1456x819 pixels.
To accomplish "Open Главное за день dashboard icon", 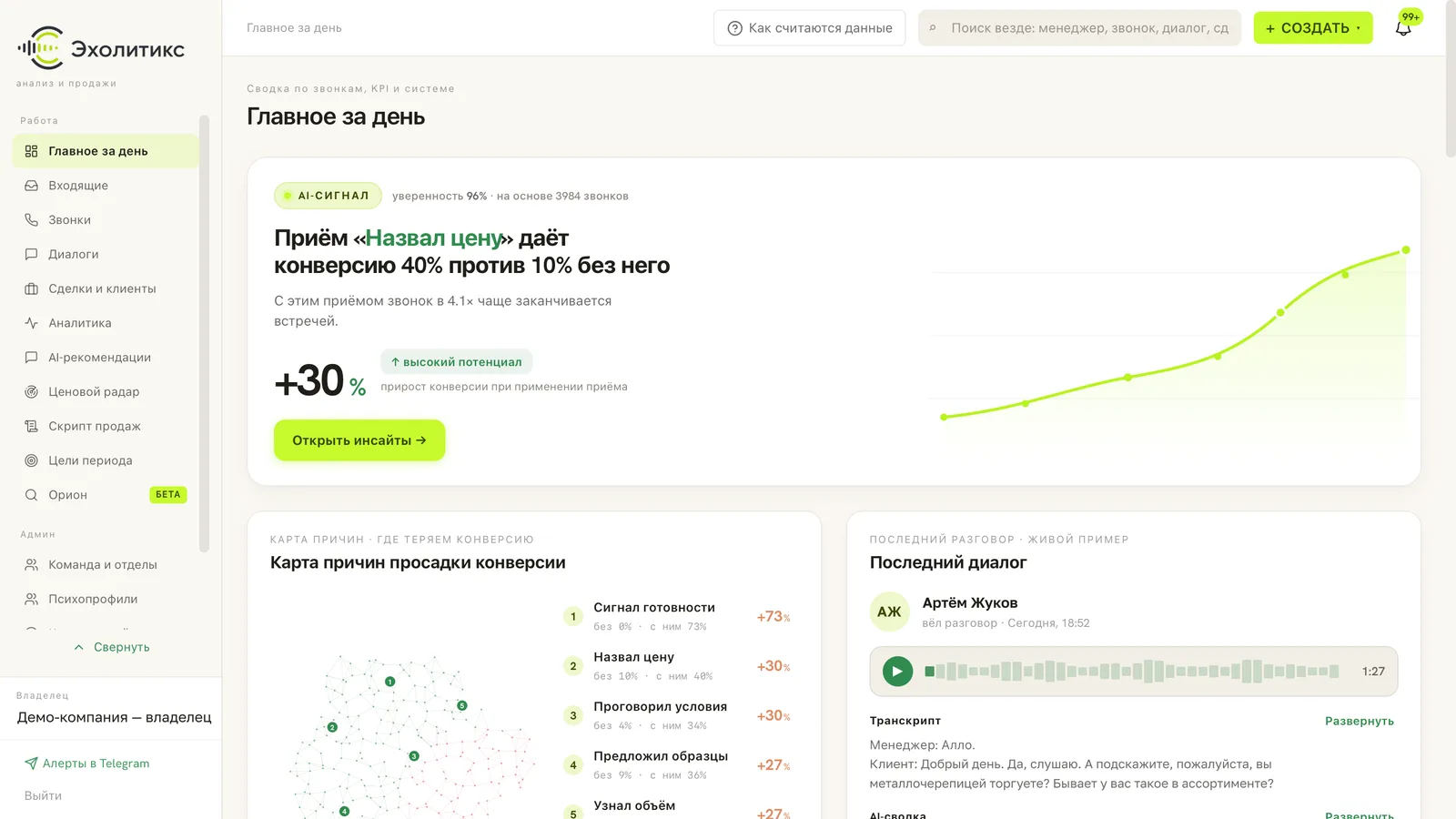I will (31, 151).
